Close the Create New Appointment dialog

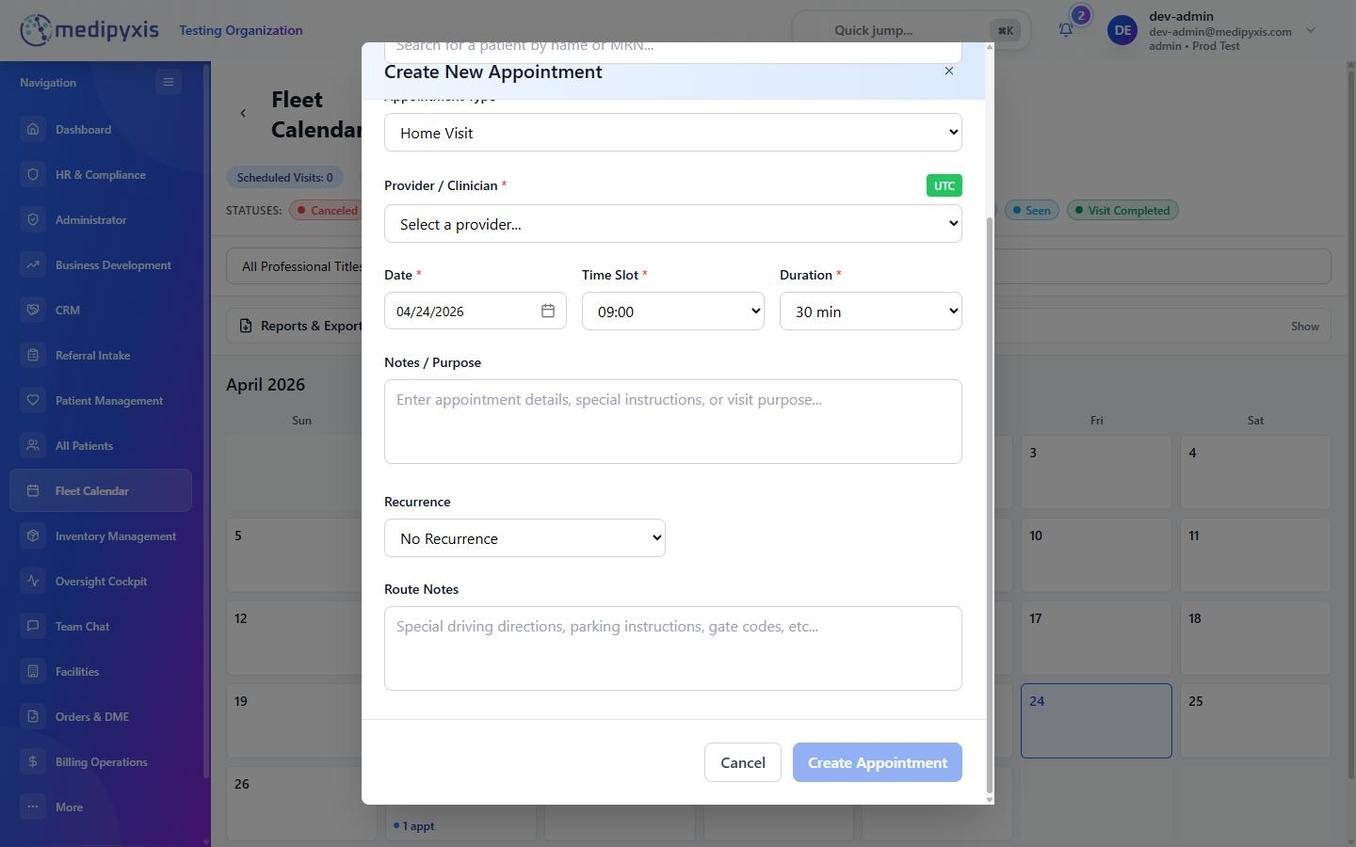pyautogui.click(x=949, y=71)
